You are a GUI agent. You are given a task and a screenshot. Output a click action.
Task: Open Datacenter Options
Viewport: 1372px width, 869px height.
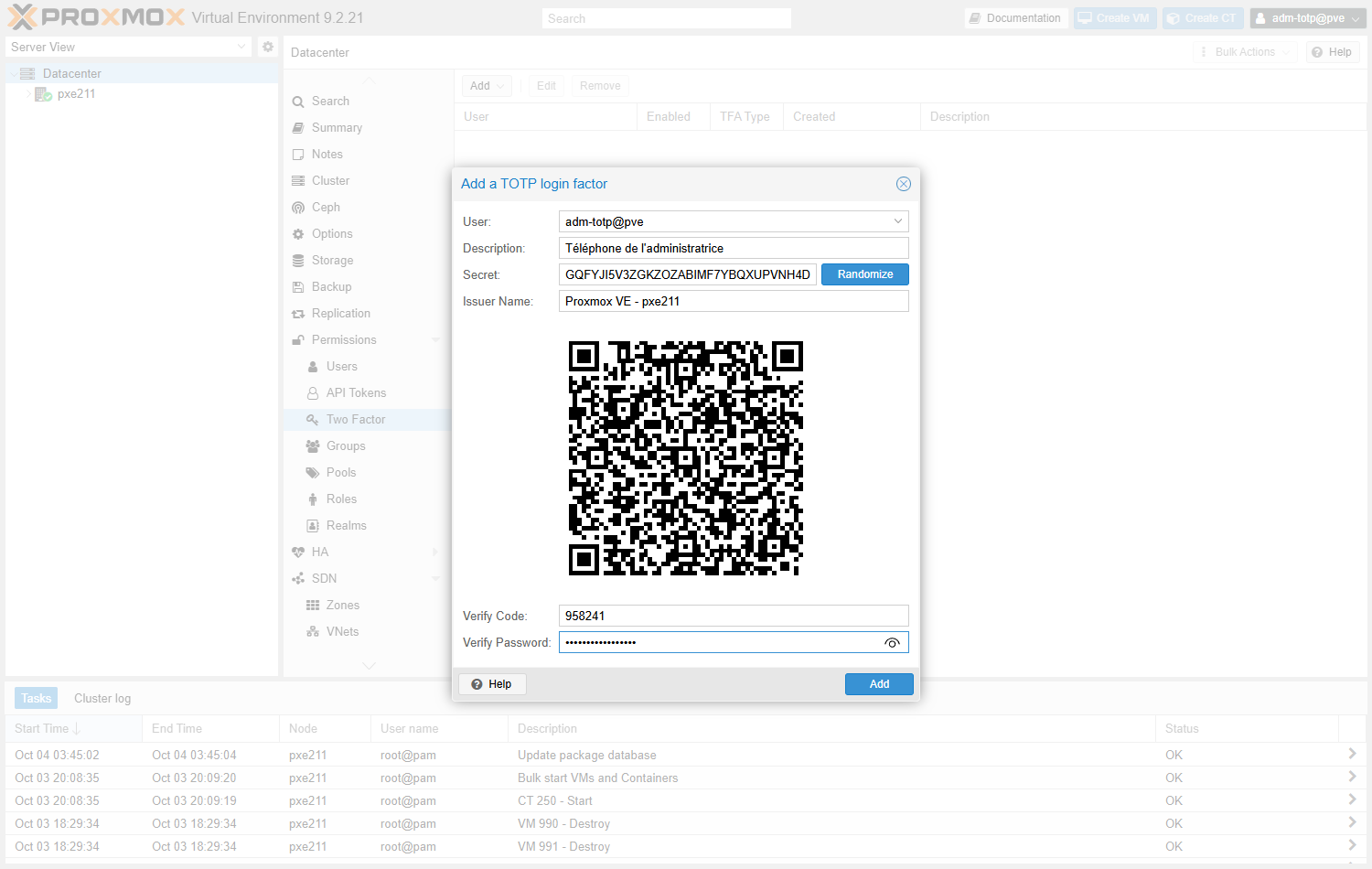coord(332,234)
